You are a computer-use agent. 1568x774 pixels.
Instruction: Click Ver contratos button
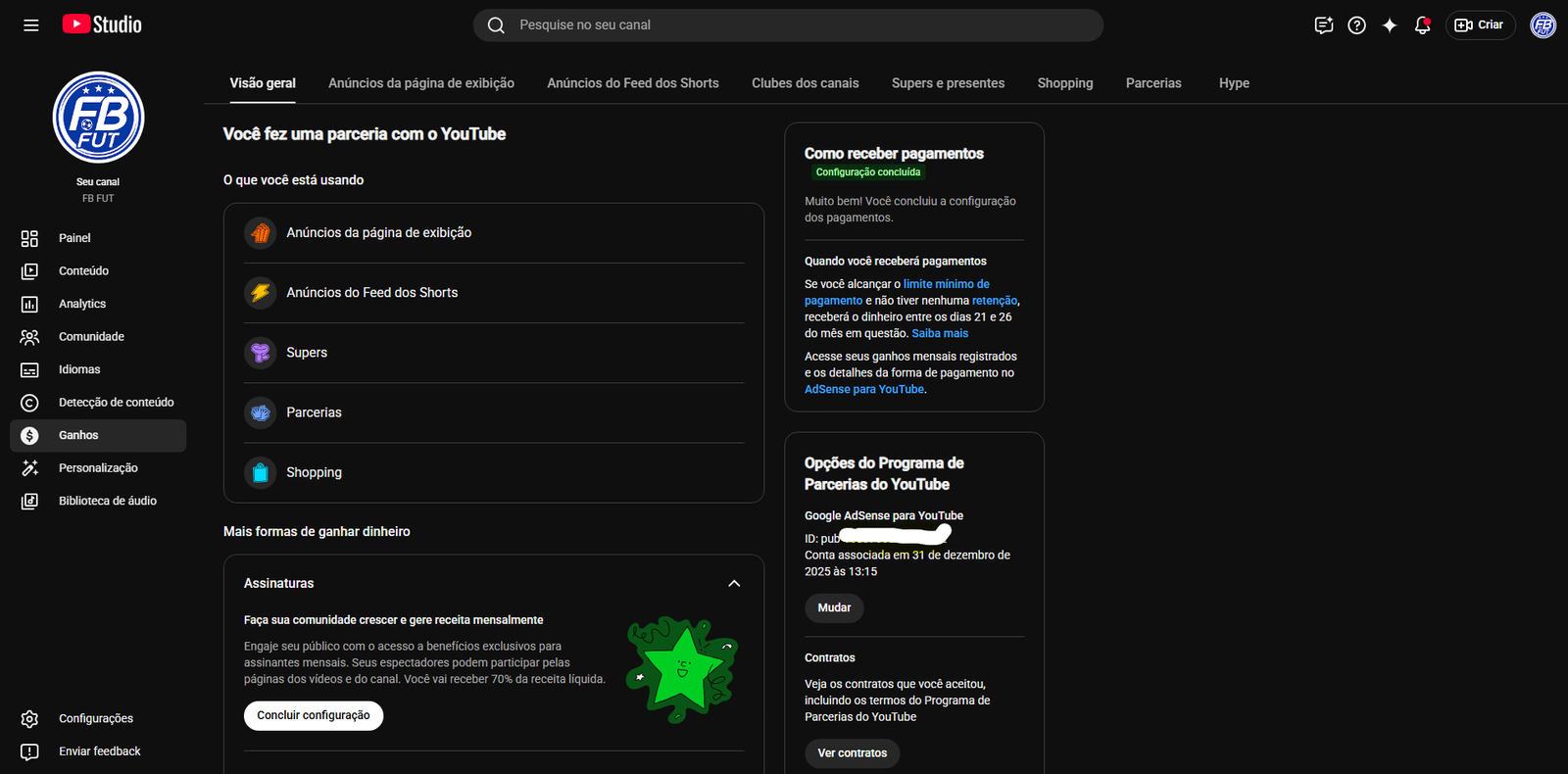click(x=853, y=753)
